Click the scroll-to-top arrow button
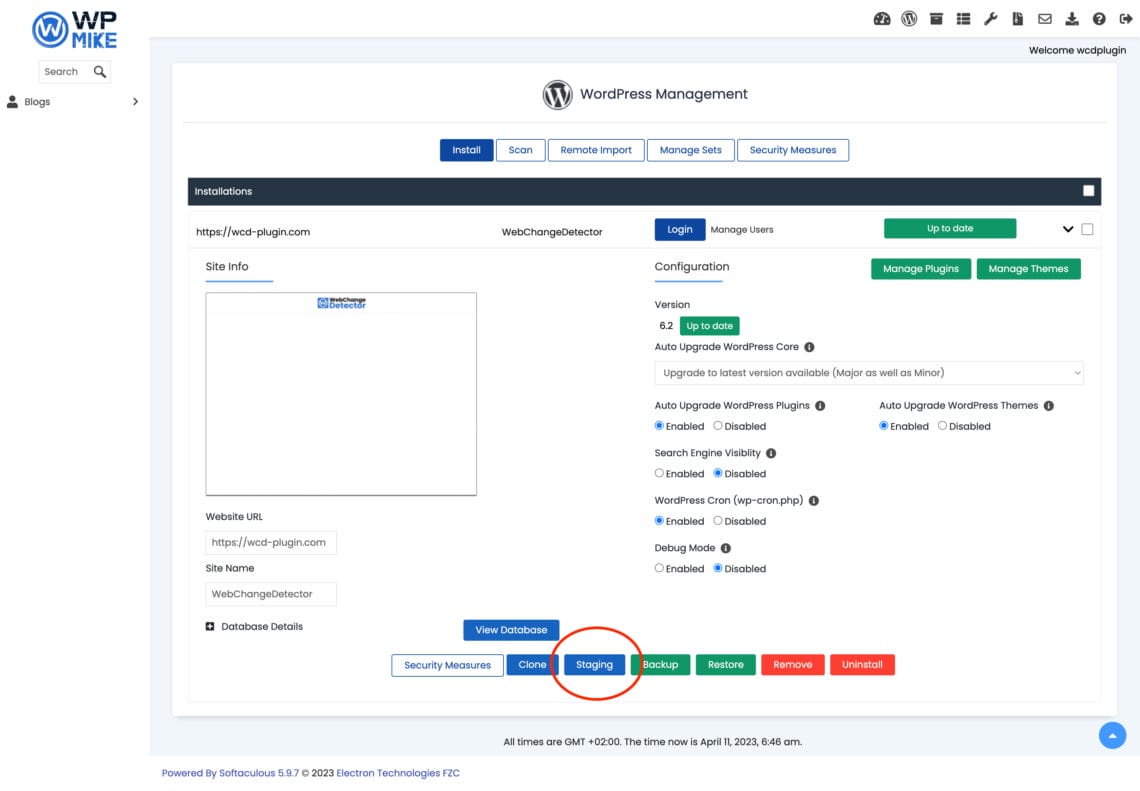 (x=1112, y=735)
